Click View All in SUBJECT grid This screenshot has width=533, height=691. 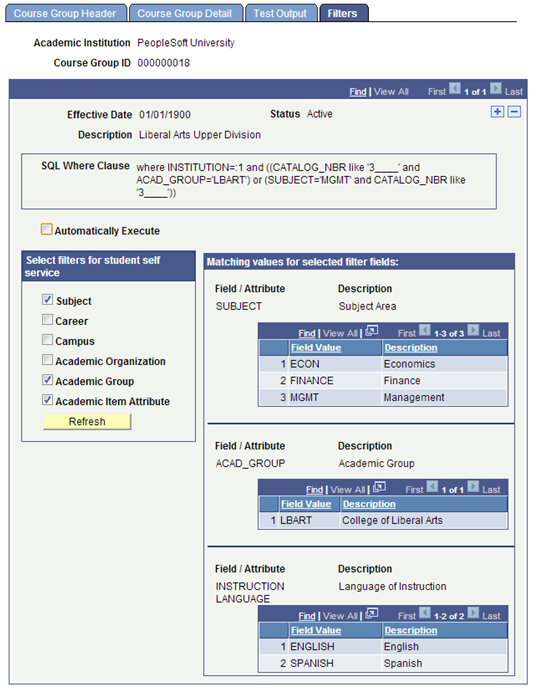click(340, 333)
